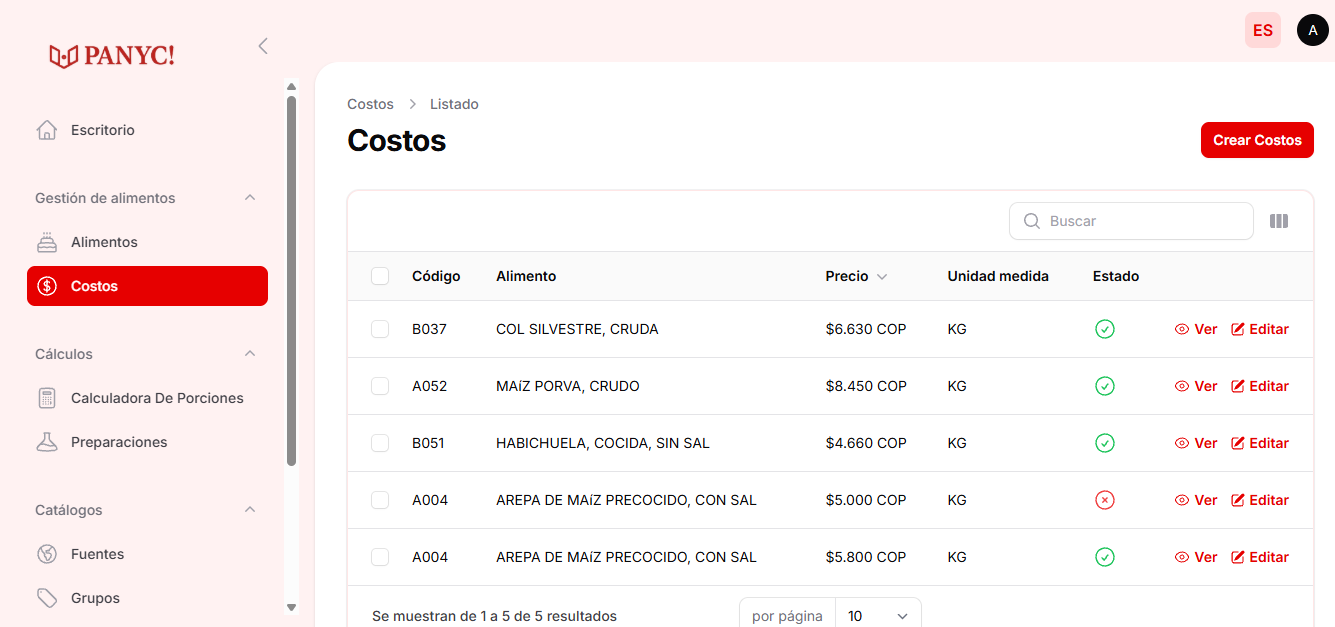Select the HABICHUELA, COCIDA, SIN SAL checkbox
1335x627 pixels.
[380, 443]
